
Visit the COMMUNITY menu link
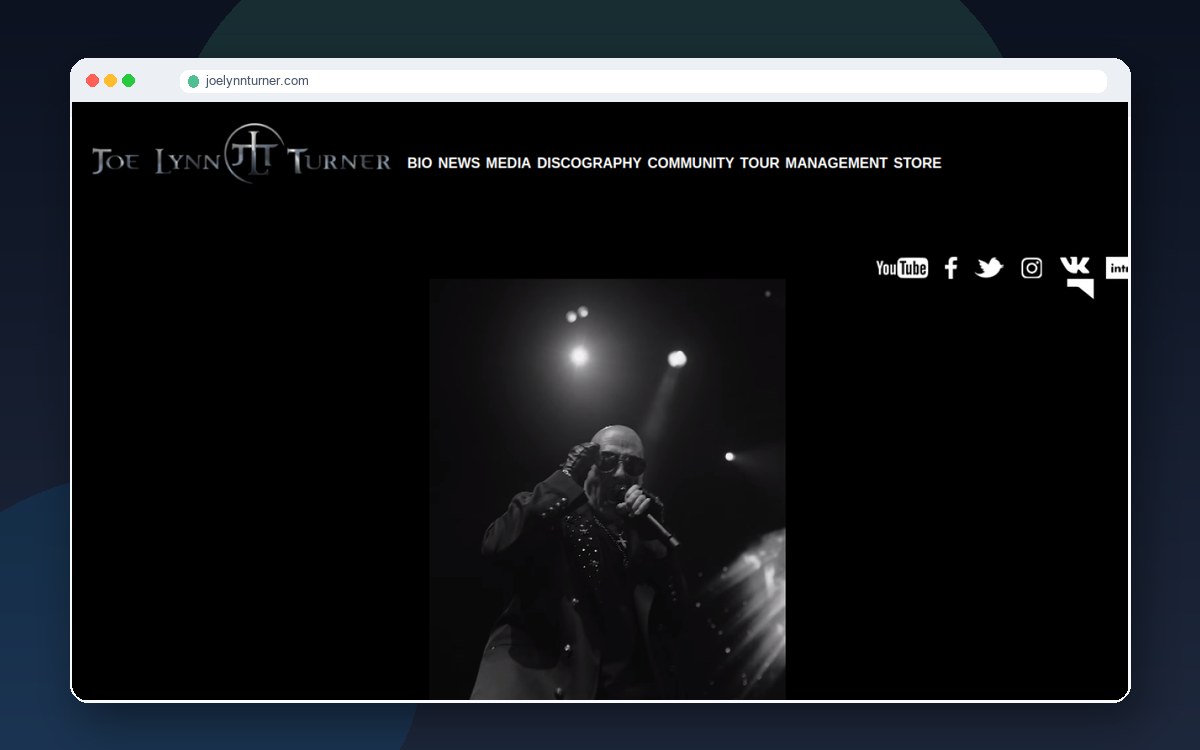691,163
